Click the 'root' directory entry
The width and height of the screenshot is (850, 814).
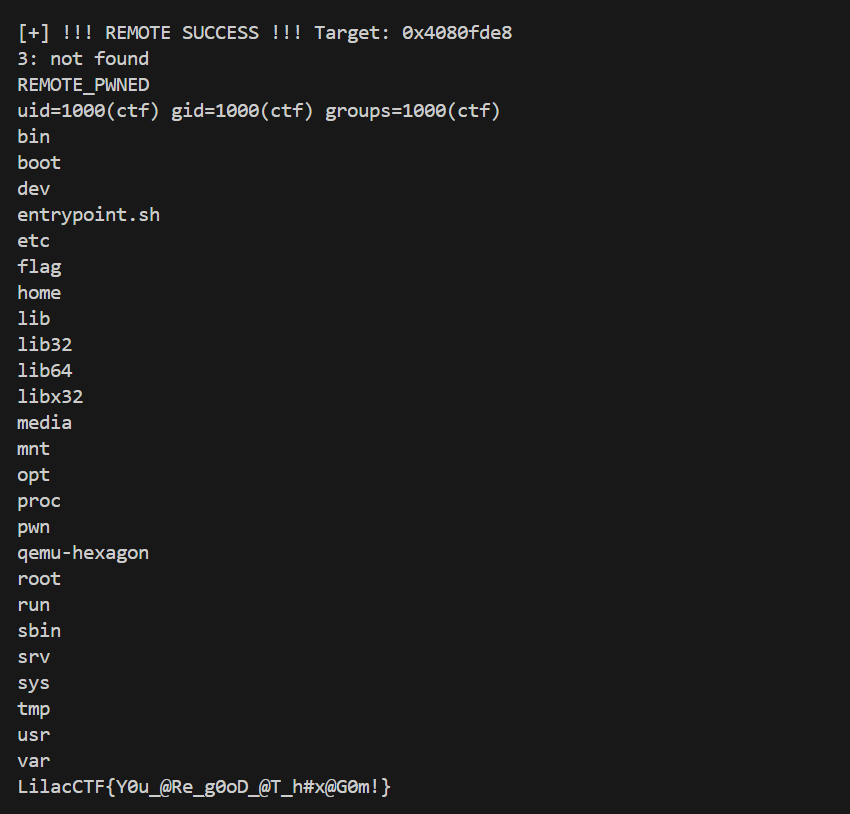(39, 579)
